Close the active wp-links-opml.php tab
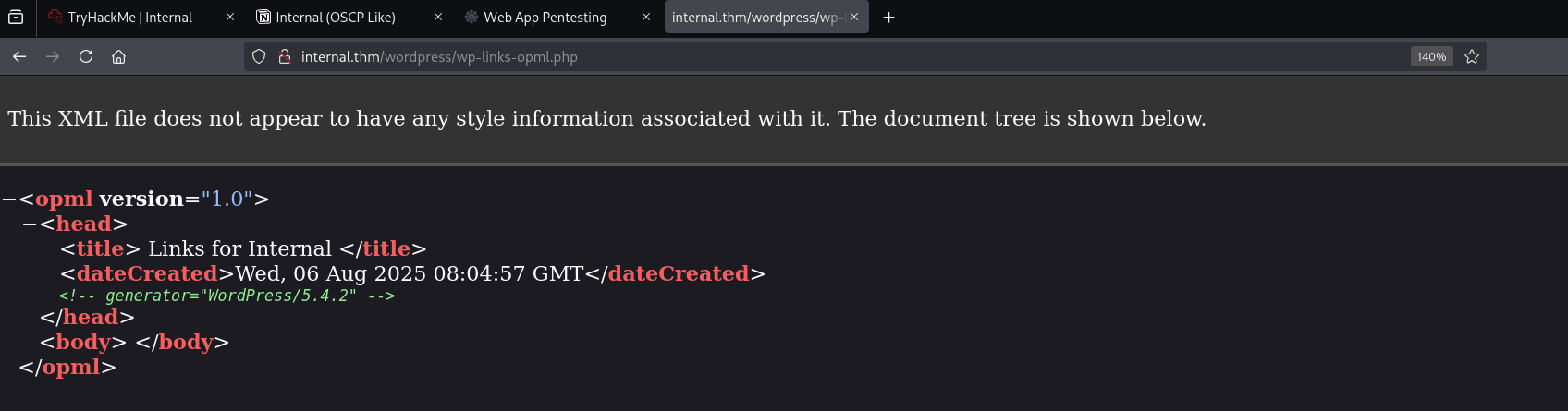The width and height of the screenshot is (1568, 411). [x=854, y=17]
